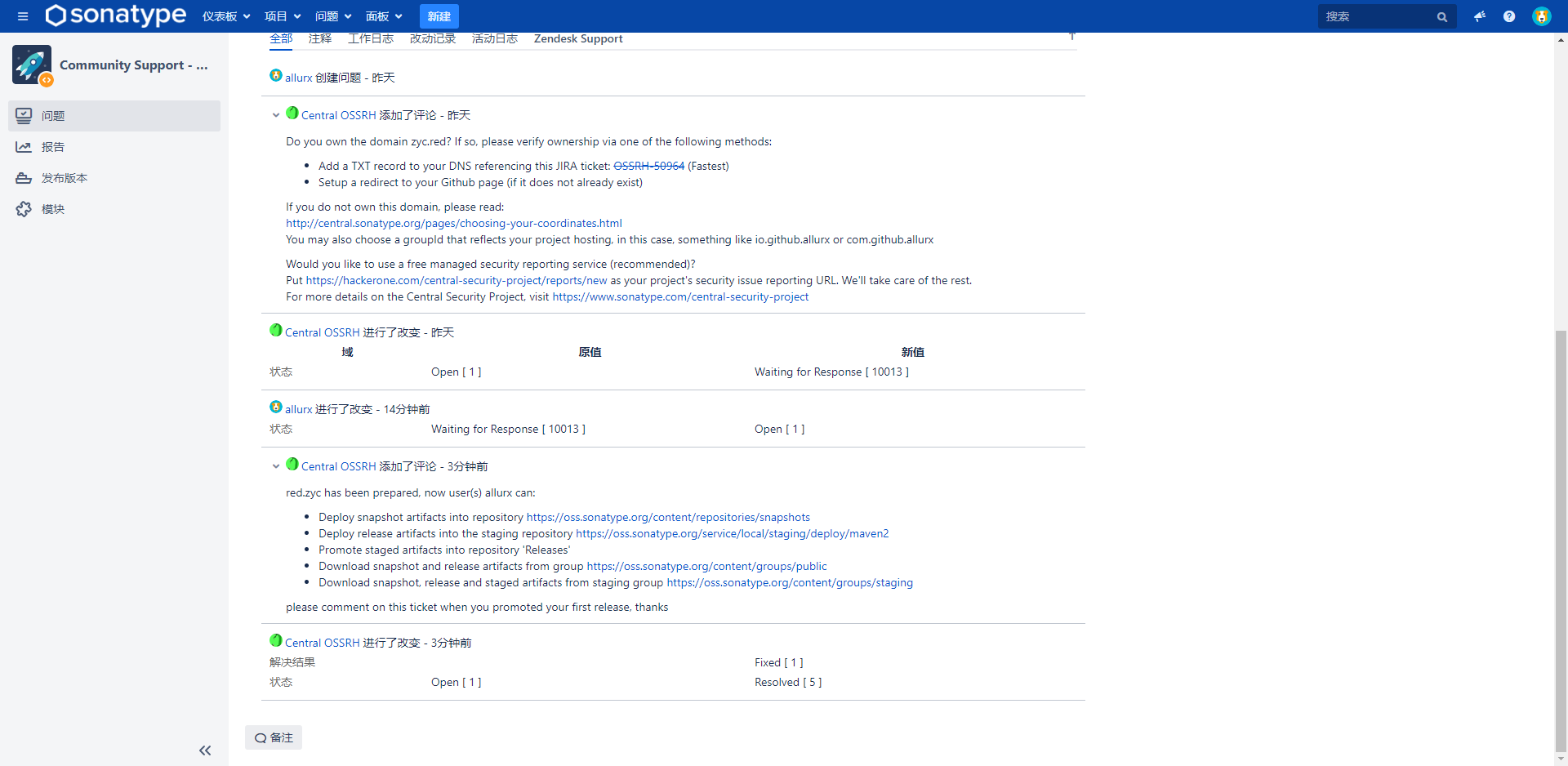Click the hamburger menu icon in header
This screenshot has width=1568, height=766.
[x=23, y=16]
